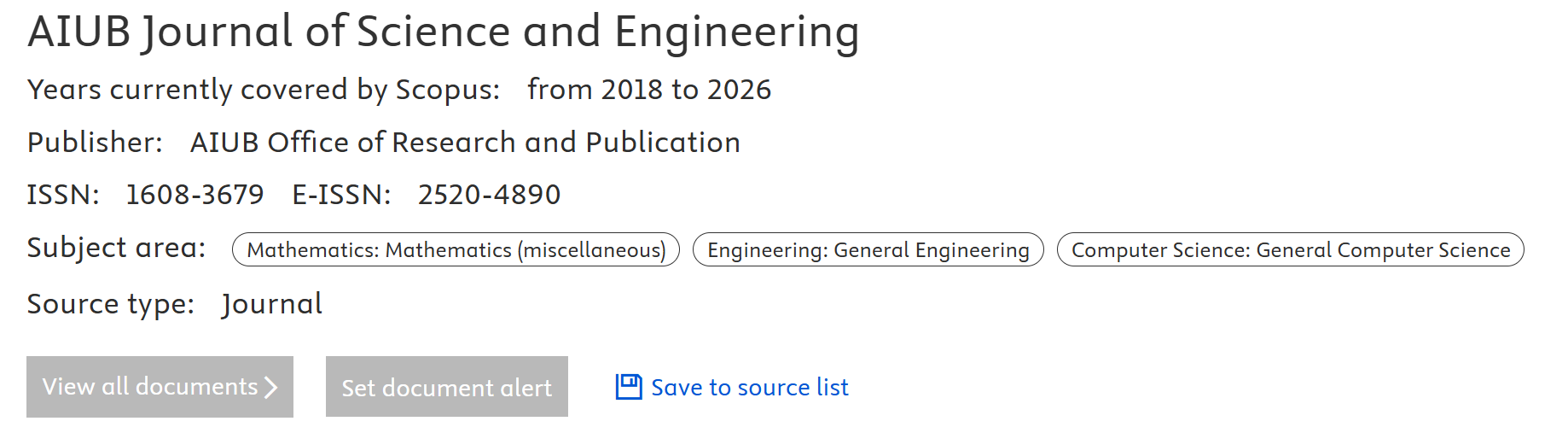Click the publisher name AIUB Office of Research and Publication
The height and width of the screenshot is (427, 1568).
click(x=465, y=143)
